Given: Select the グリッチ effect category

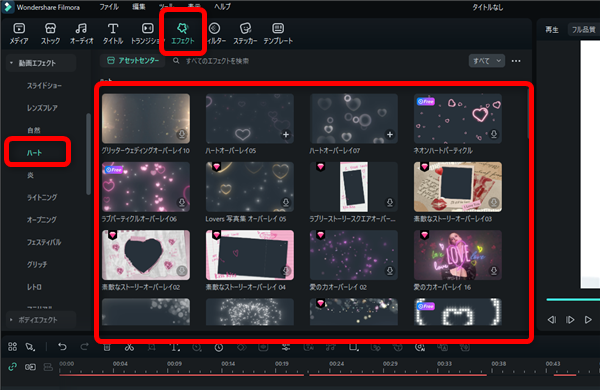Looking at the screenshot, I should 37,264.
